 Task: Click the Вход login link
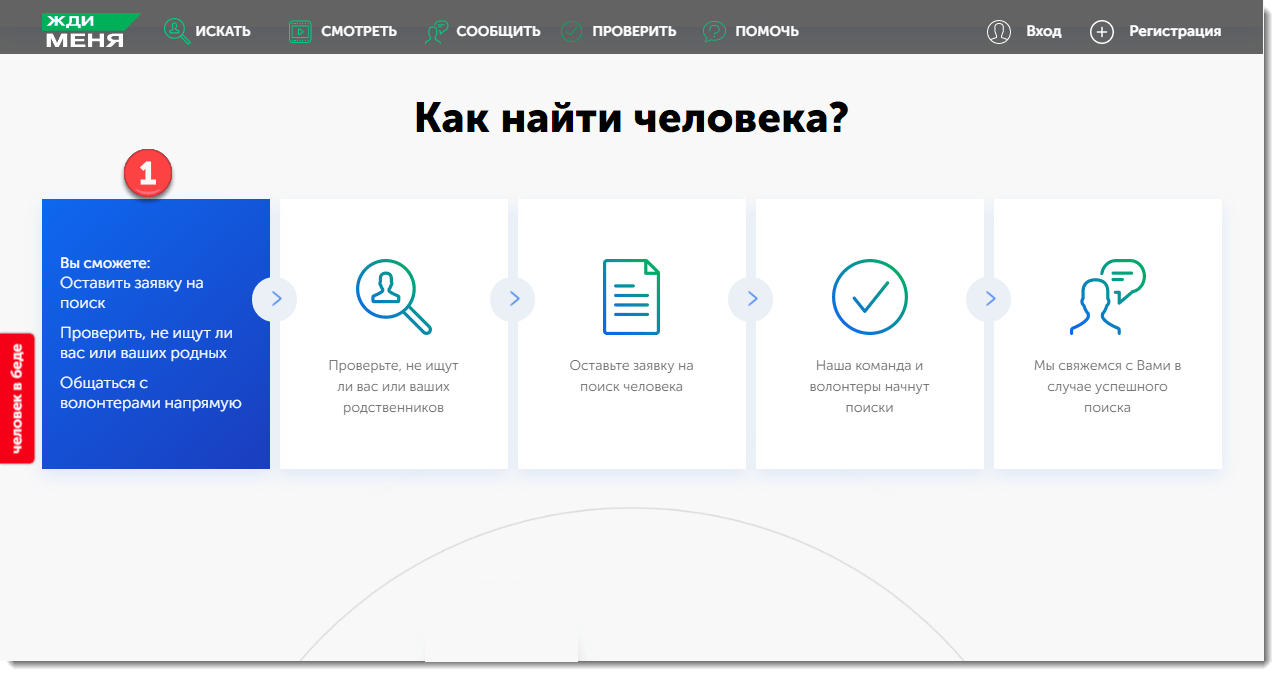(1043, 31)
